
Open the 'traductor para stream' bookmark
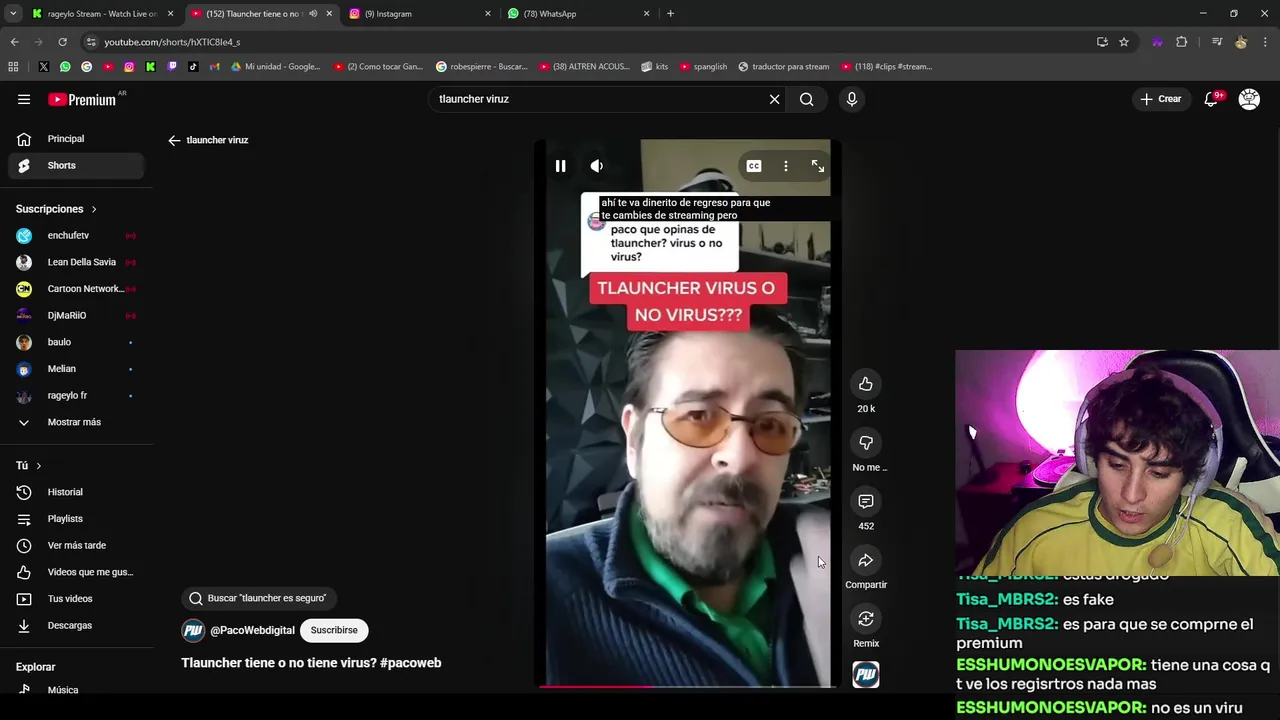(784, 67)
